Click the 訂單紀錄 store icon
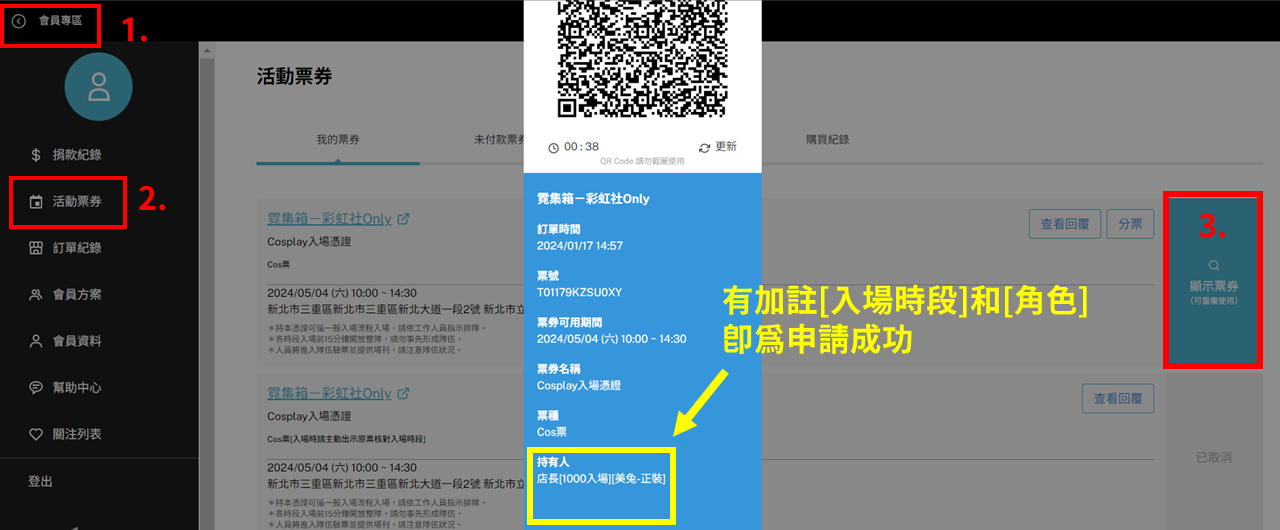Viewport: 1280px width, 530px height. tap(36, 248)
